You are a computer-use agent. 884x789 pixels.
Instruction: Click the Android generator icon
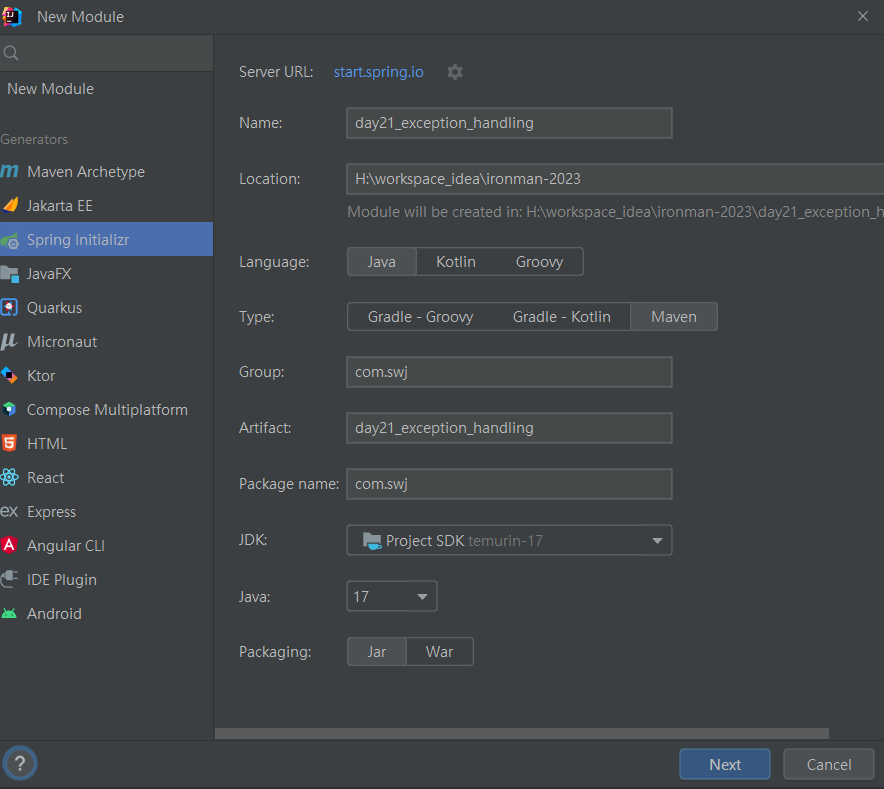[10, 614]
